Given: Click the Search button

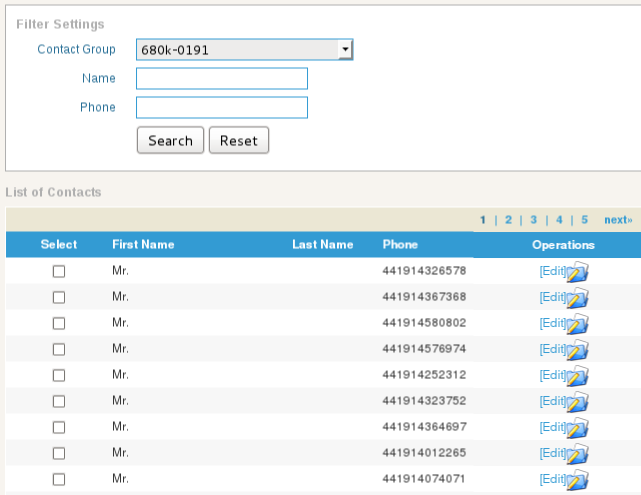Looking at the screenshot, I should click(x=170, y=140).
